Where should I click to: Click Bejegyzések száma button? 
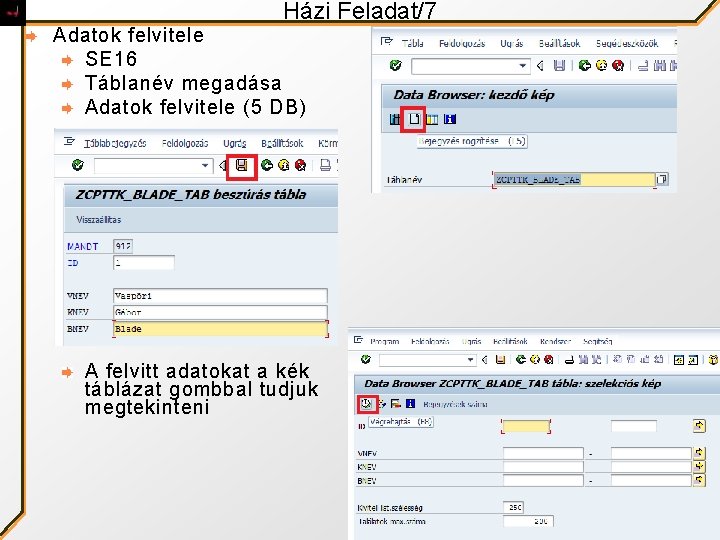tap(455, 405)
